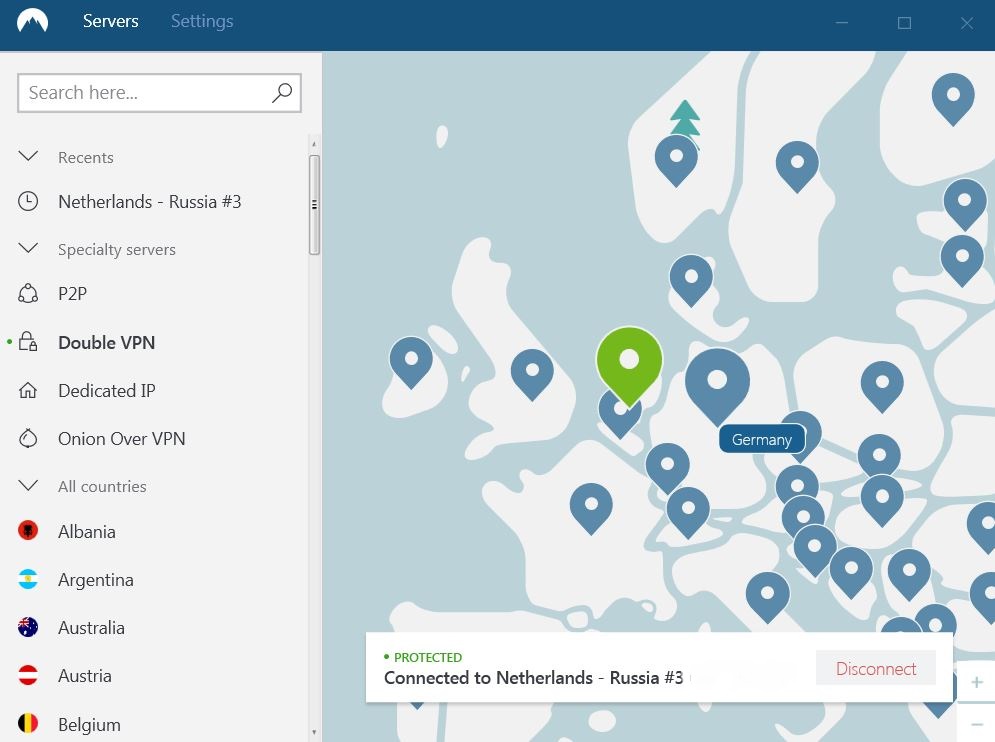Click the sidebar scroll-up arrow
Viewport: 995px width, 742px height.
314,144
